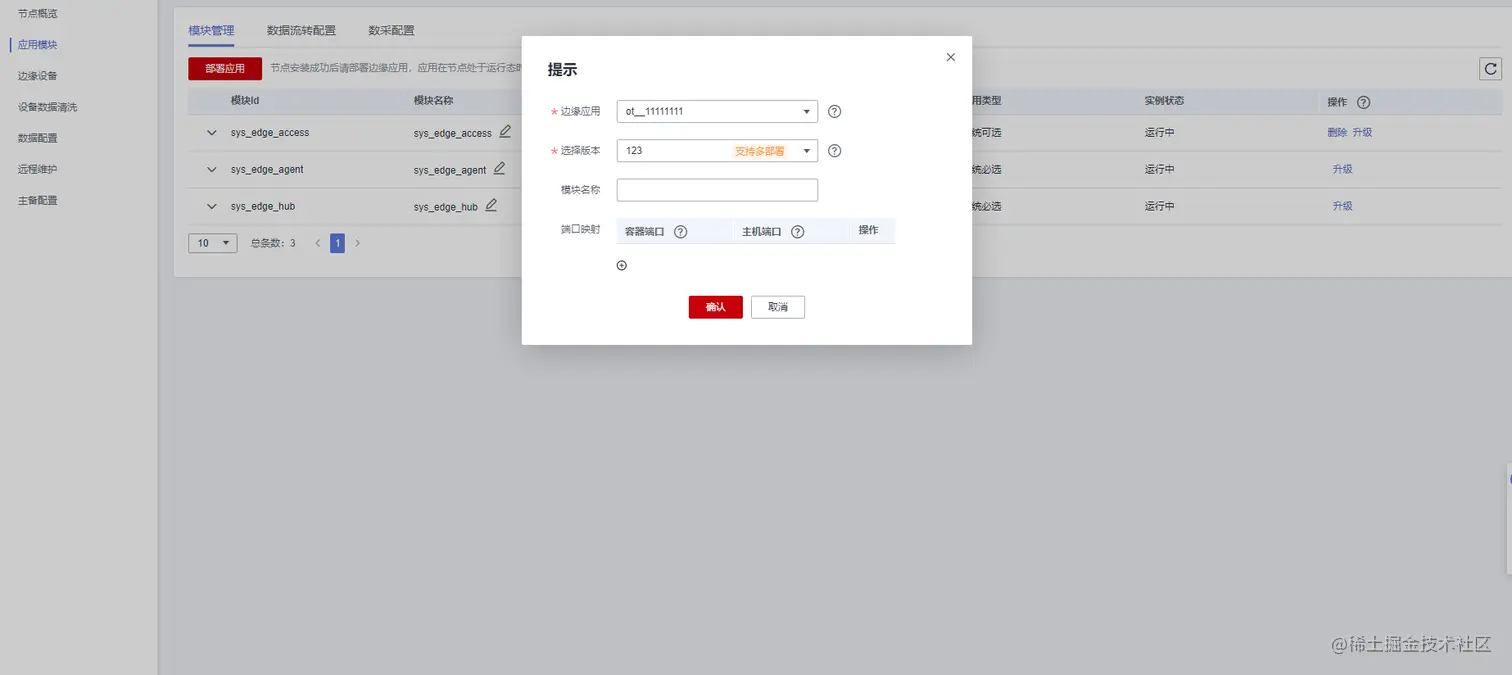Open 应用模块 in the sidebar
Image resolution: width=1512 pixels, height=675 pixels.
pyautogui.click(x=38, y=45)
